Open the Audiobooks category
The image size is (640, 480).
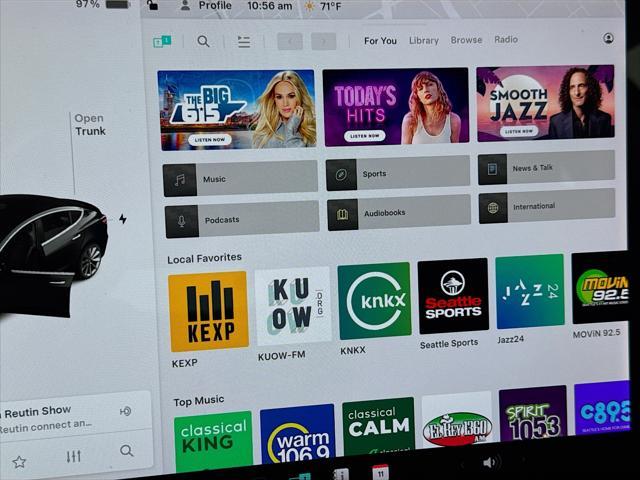click(399, 213)
